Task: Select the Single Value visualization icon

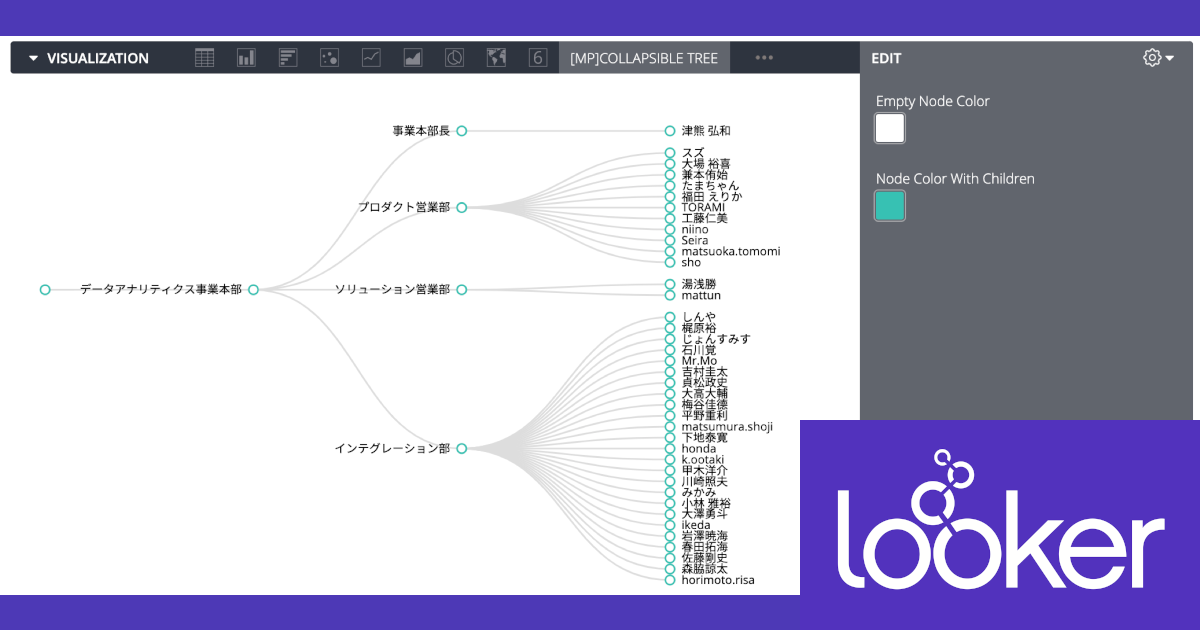Action: (x=537, y=57)
